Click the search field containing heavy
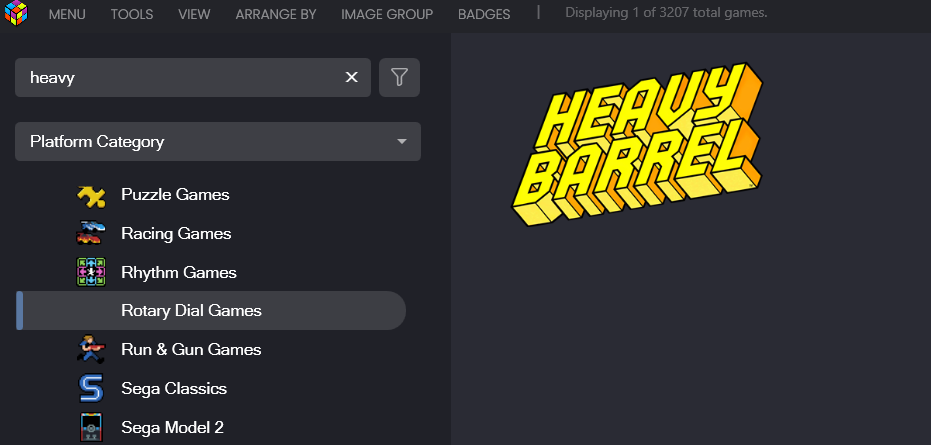The width and height of the screenshot is (931, 445). (x=193, y=77)
